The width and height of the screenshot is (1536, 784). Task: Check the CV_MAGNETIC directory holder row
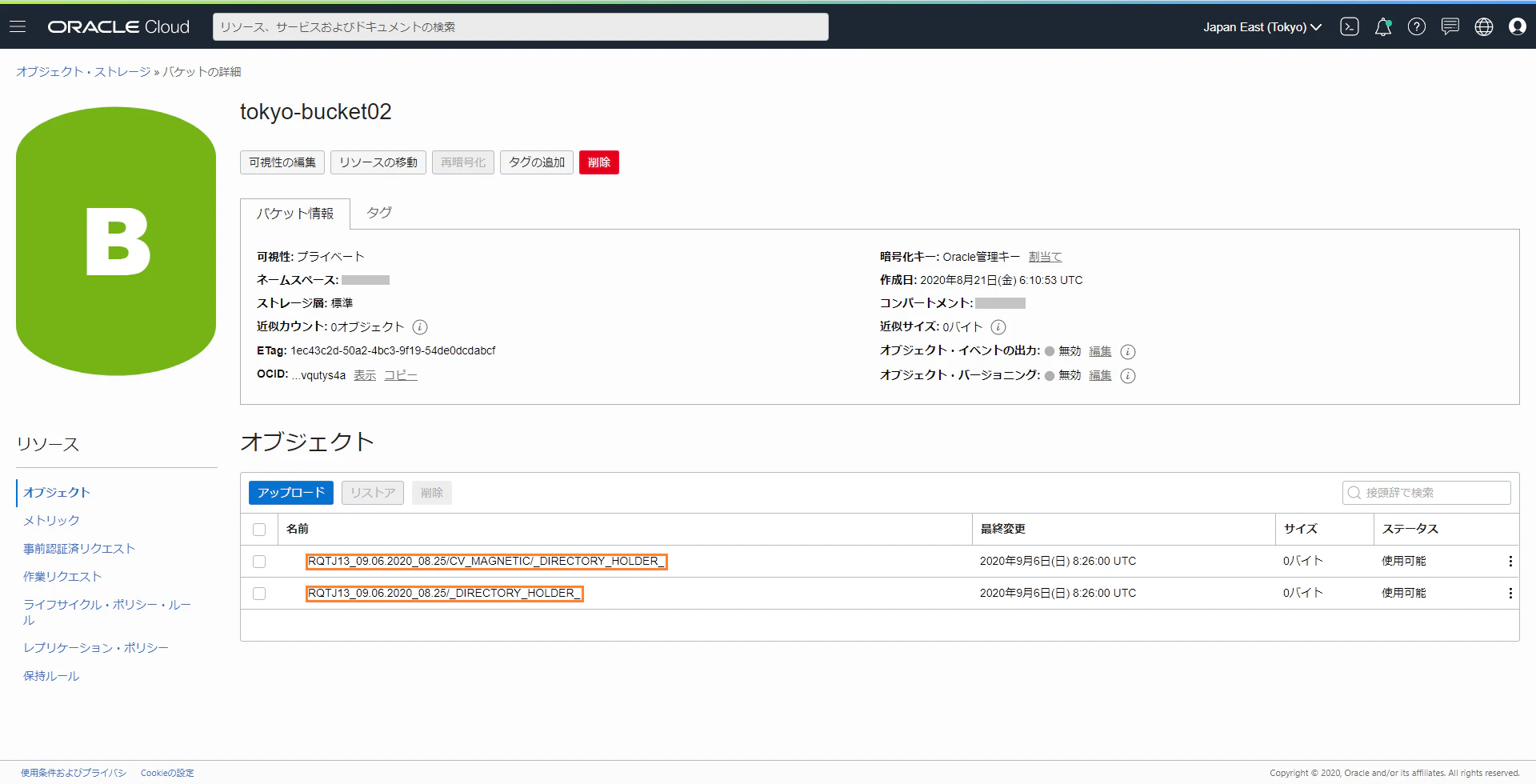coord(259,562)
